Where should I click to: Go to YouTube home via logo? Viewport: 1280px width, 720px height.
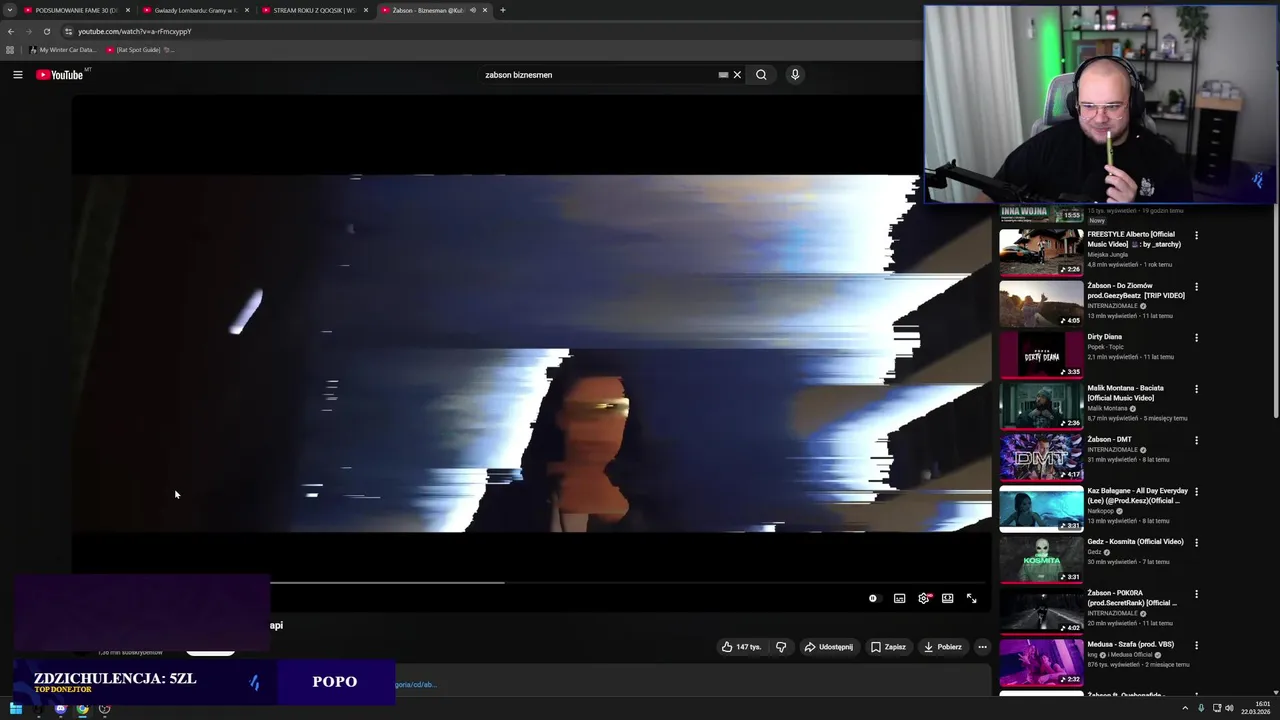point(60,75)
